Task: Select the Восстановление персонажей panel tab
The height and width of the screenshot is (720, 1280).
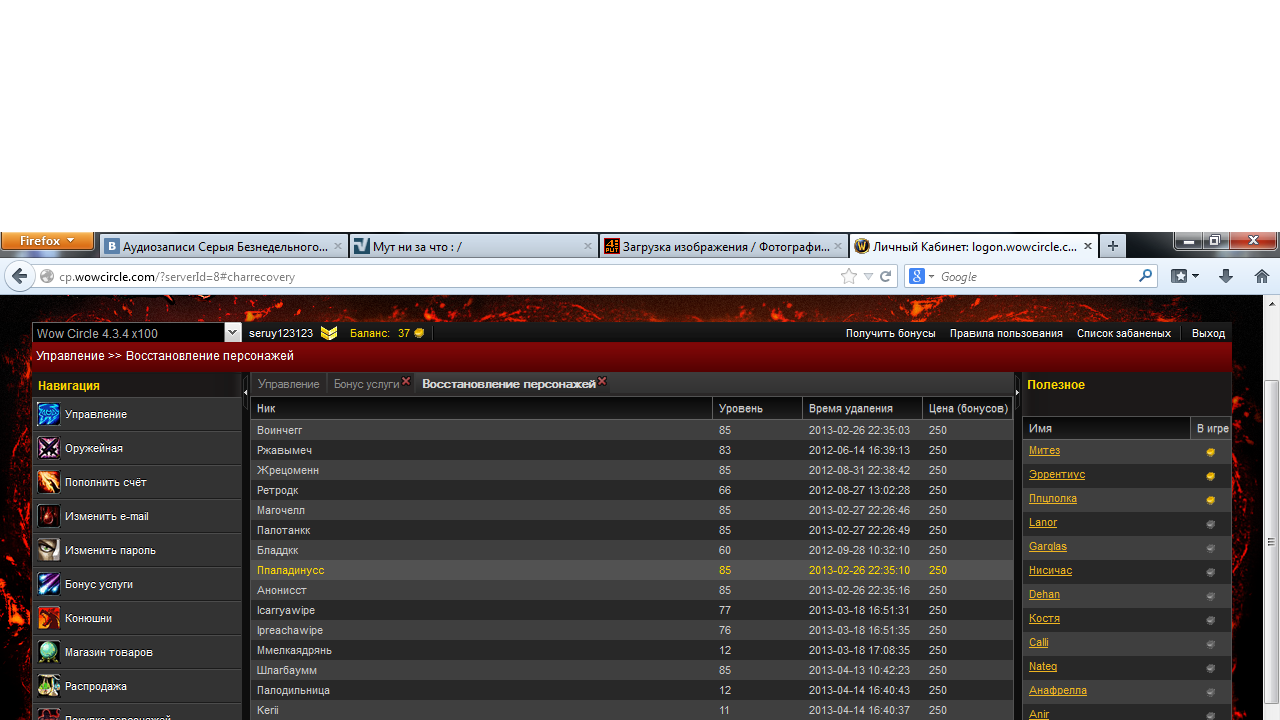Action: click(508, 384)
